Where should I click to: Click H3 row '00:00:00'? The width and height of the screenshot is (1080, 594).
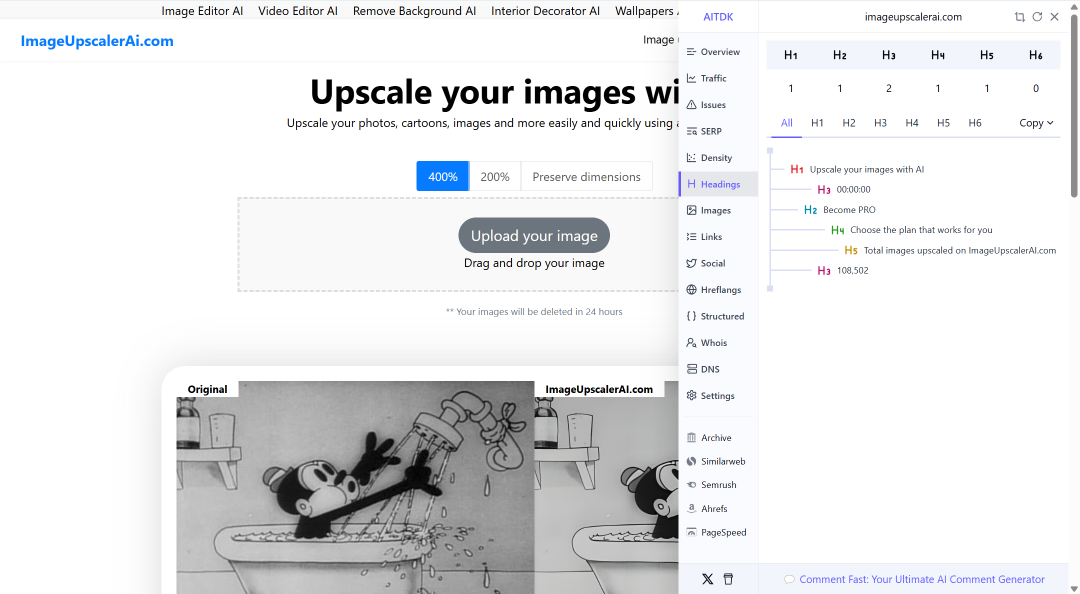pos(844,190)
